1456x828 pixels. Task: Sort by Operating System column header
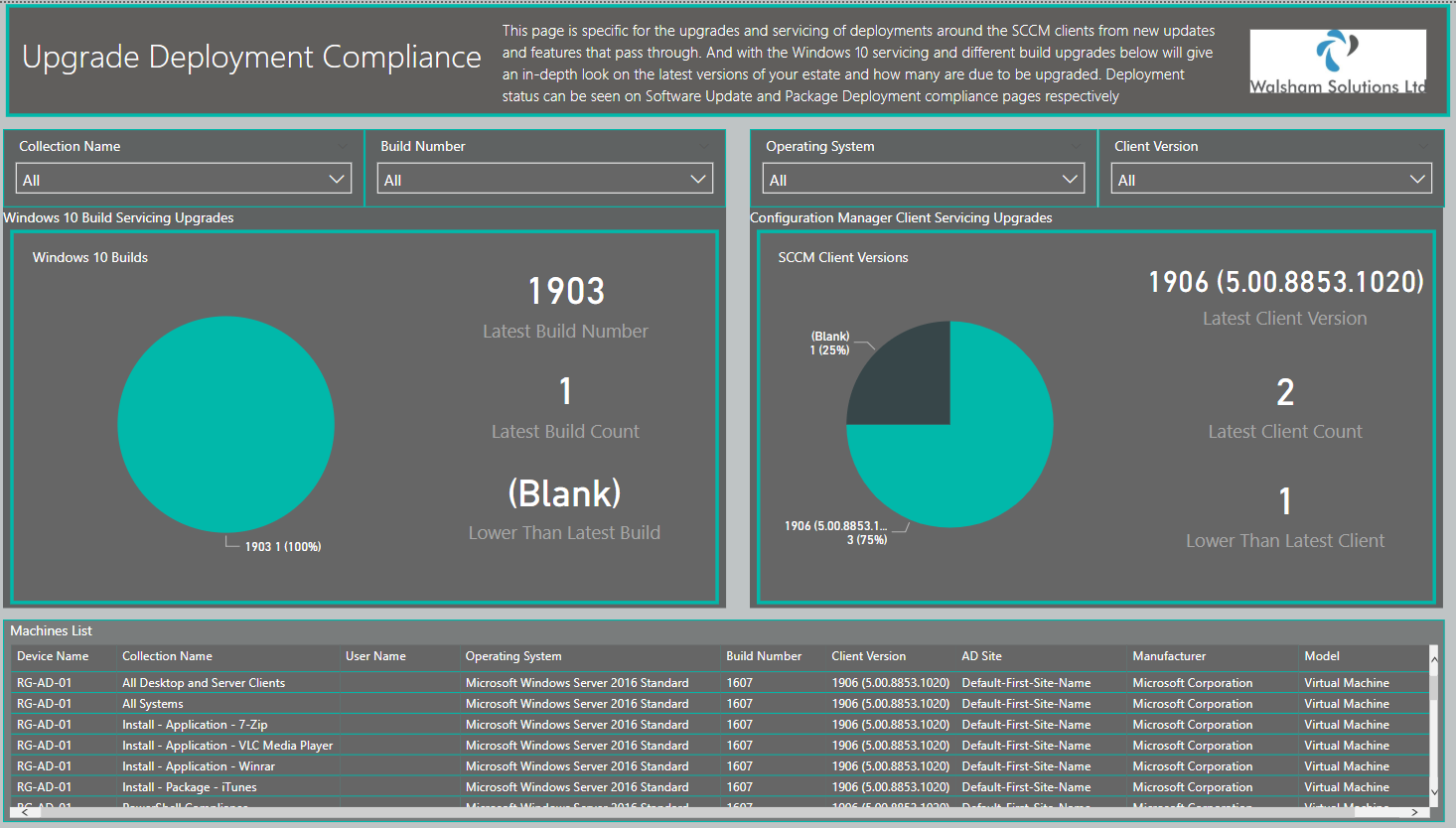click(513, 656)
